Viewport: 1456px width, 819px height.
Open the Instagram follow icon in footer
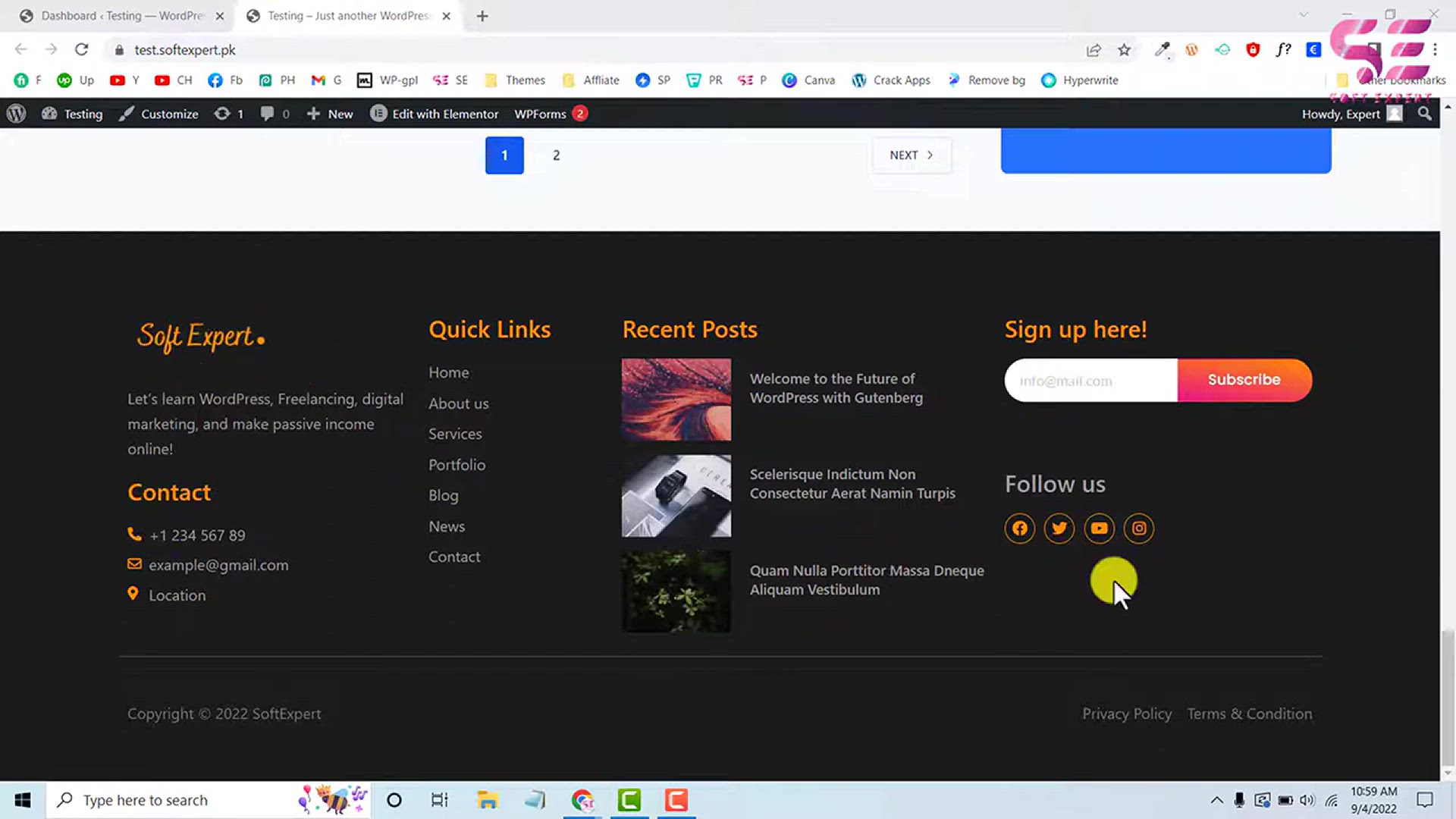click(1139, 529)
